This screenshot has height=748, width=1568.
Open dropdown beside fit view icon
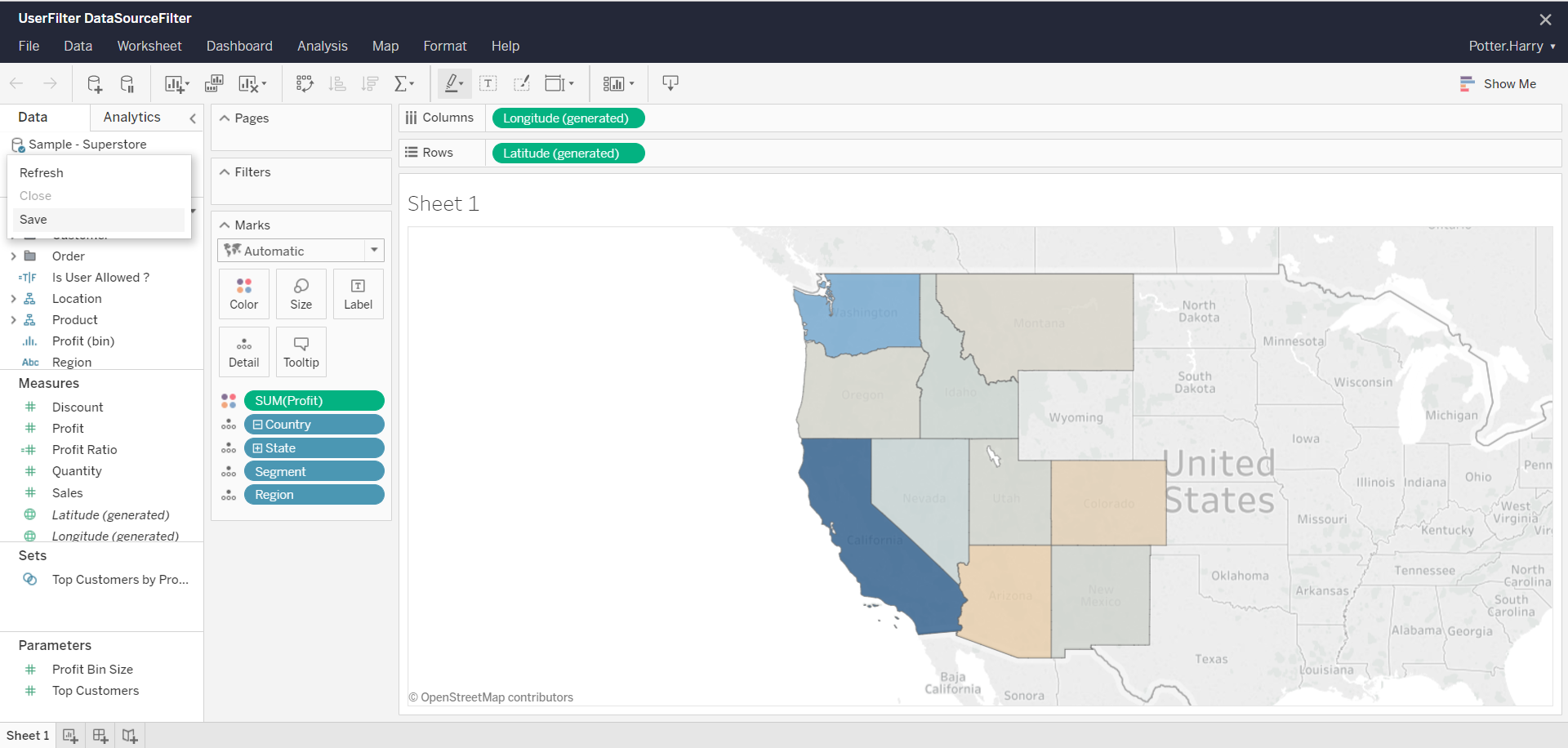tap(571, 83)
